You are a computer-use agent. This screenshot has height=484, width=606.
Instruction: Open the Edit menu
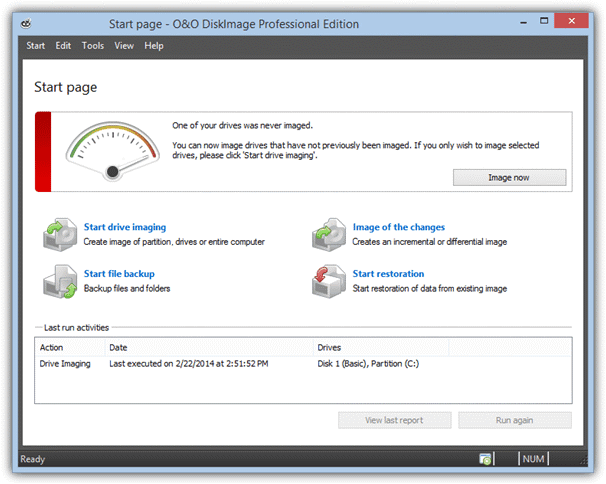tap(63, 46)
